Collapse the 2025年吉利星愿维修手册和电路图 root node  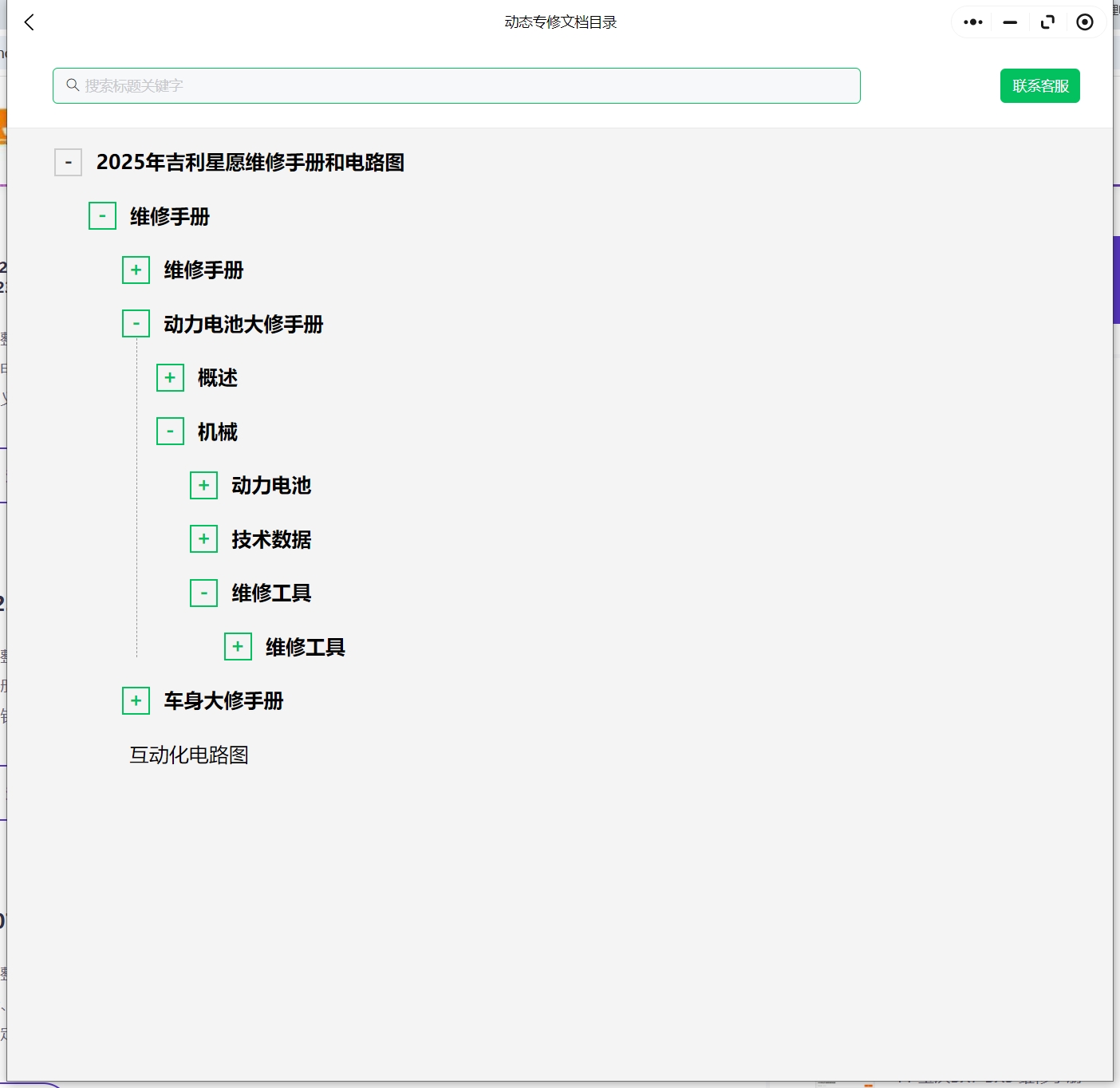coord(68,162)
